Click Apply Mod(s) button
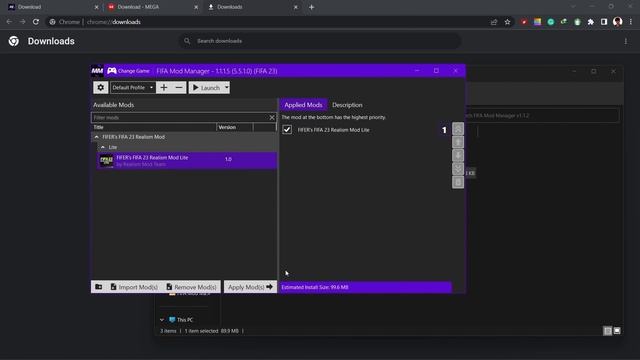Image resolution: width=640 pixels, height=360 pixels. click(x=250, y=287)
